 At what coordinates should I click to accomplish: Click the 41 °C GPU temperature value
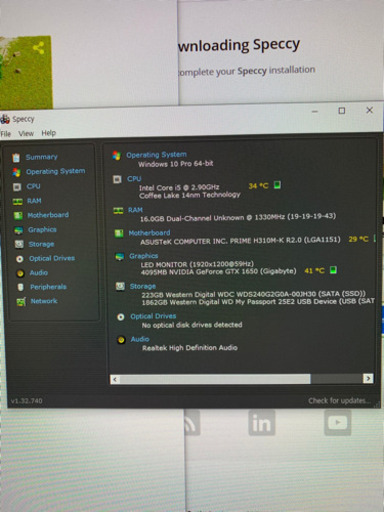click(x=314, y=271)
